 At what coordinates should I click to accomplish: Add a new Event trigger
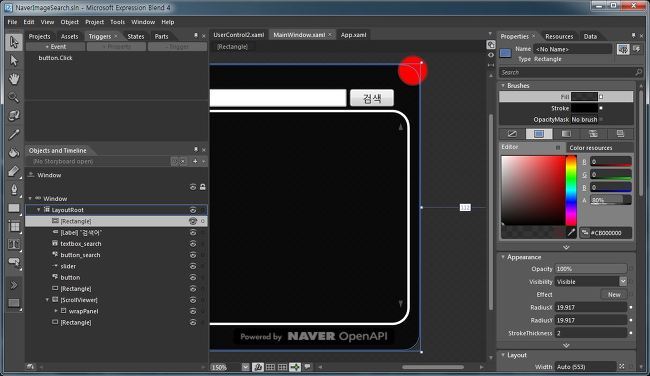point(56,47)
